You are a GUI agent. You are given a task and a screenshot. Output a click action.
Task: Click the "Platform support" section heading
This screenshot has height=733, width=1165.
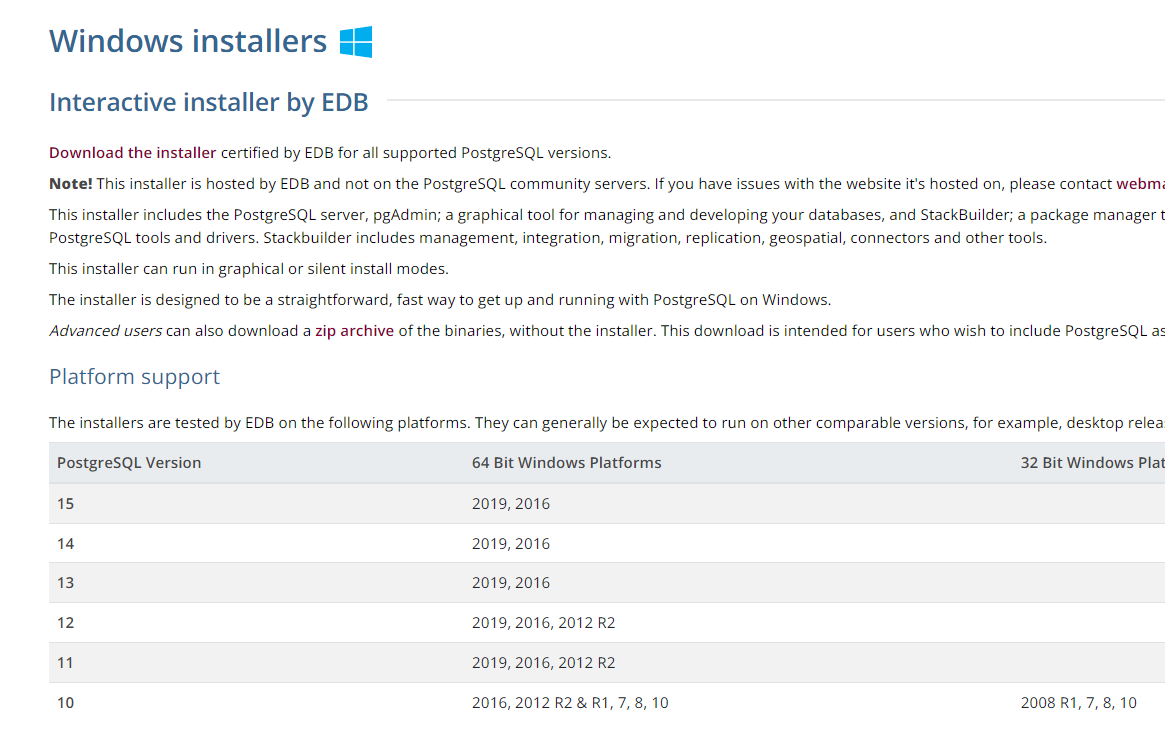(134, 377)
